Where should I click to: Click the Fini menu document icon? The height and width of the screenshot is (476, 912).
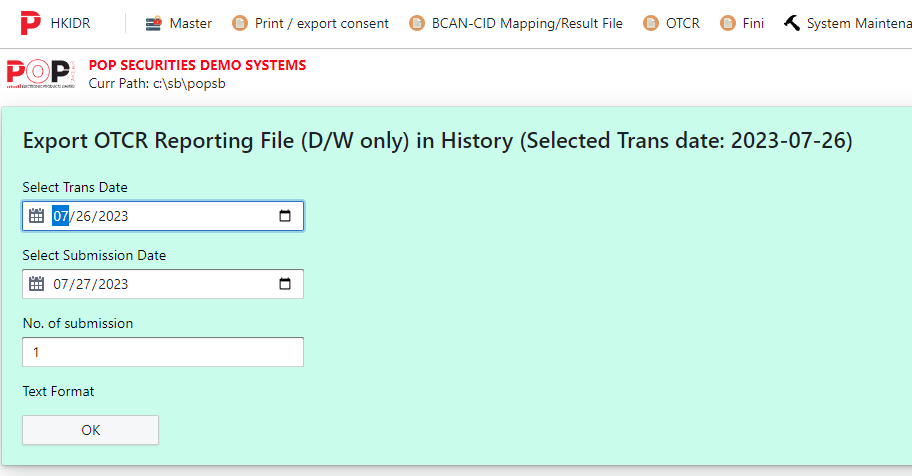[x=728, y=23]
